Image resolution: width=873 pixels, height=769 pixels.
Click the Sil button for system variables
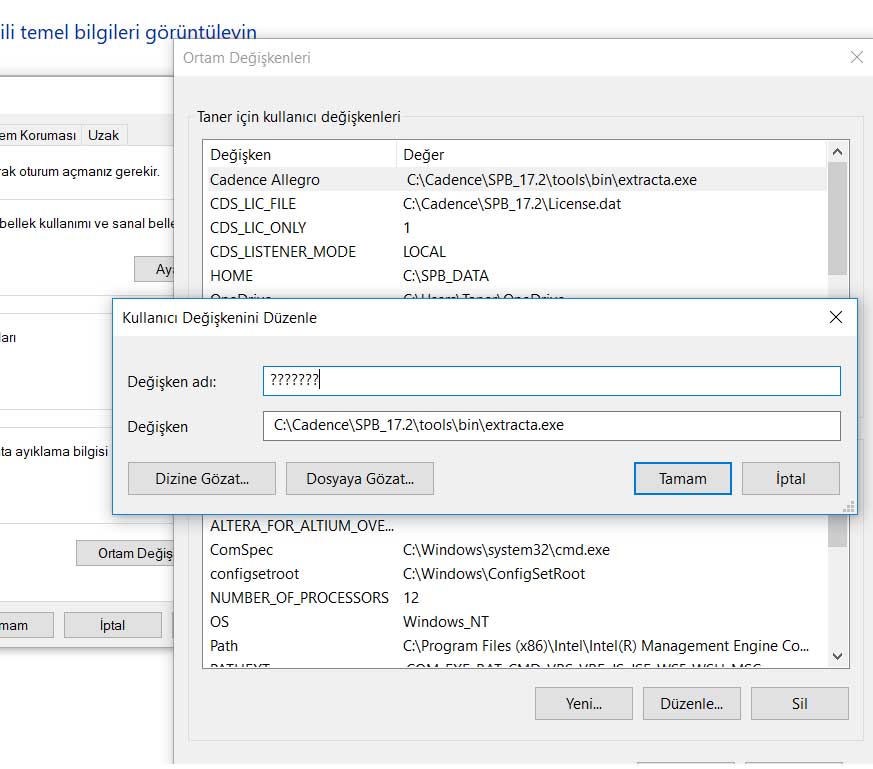(x=799, y=703)
